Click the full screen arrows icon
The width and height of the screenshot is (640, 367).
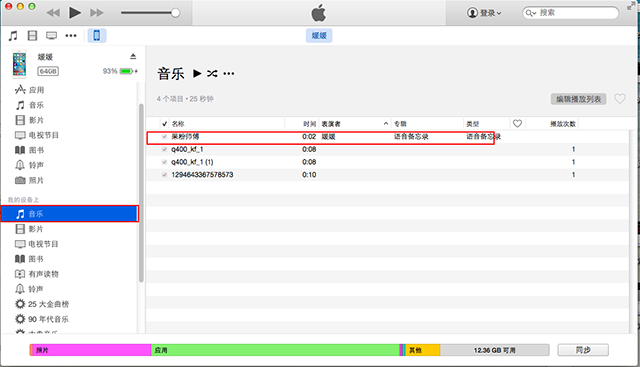[x=631, y=5]
